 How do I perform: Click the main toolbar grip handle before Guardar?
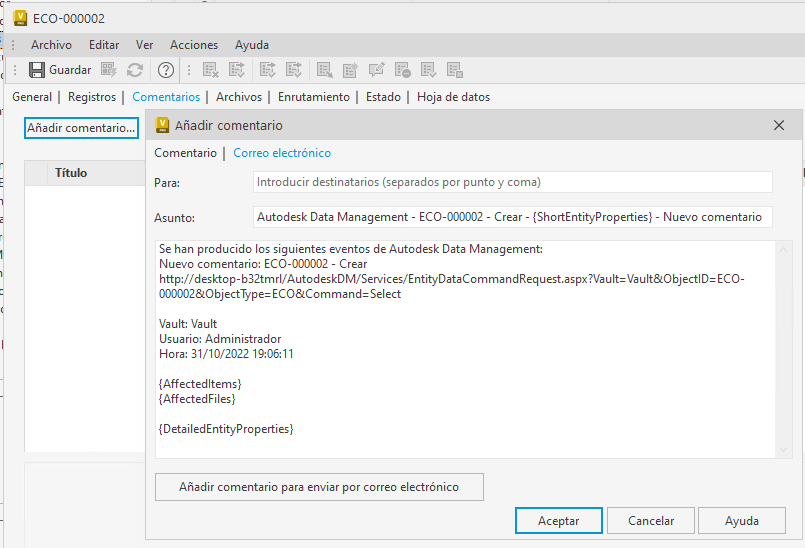(15, 70)
